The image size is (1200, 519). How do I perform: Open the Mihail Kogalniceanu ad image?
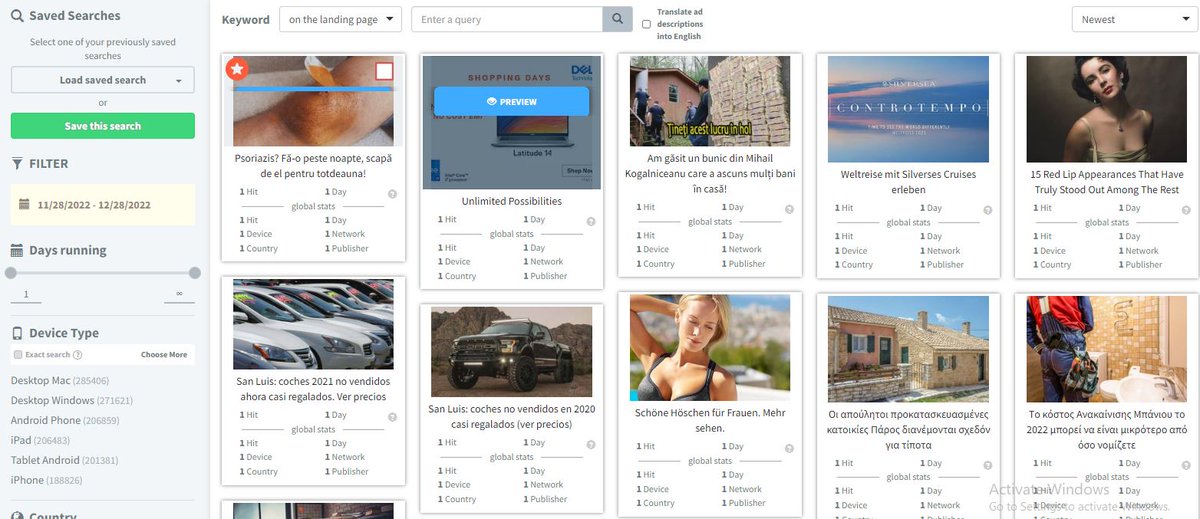pos(710,101)
